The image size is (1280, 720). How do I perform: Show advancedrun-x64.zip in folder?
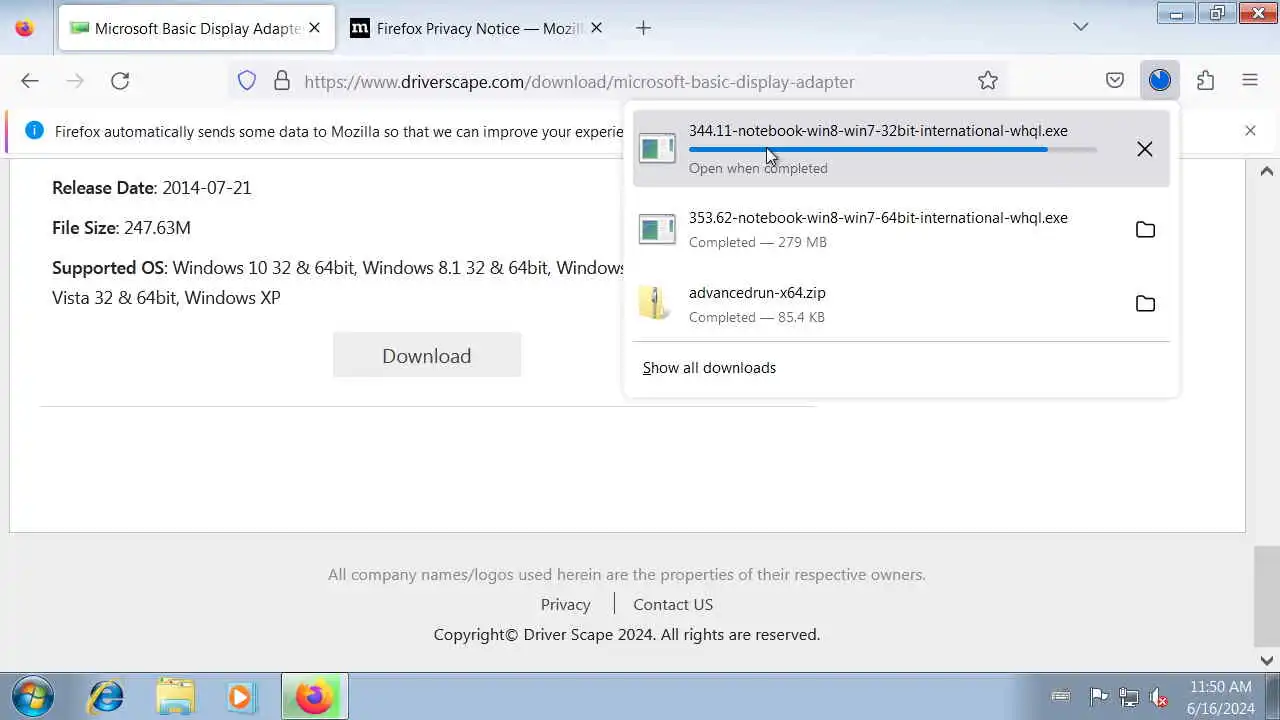tap(1146, 304)
